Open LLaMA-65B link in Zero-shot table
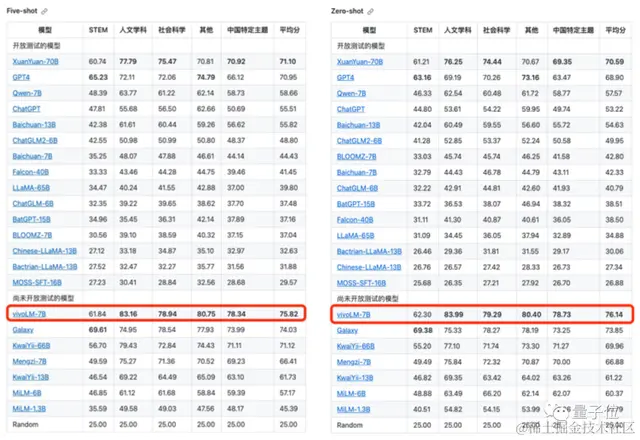 [x=355, y=236]
